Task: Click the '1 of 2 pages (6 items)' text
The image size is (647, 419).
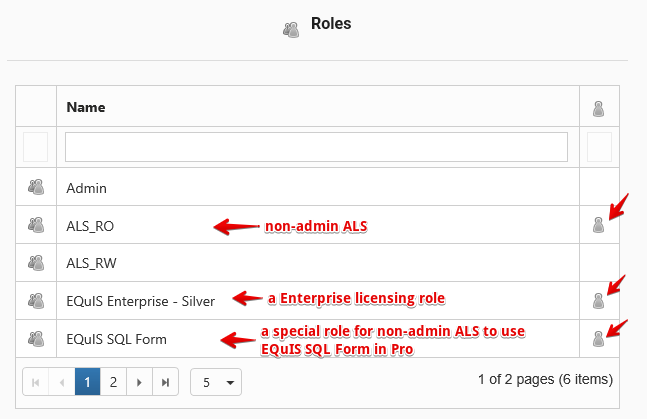Action: click(545, 379)
